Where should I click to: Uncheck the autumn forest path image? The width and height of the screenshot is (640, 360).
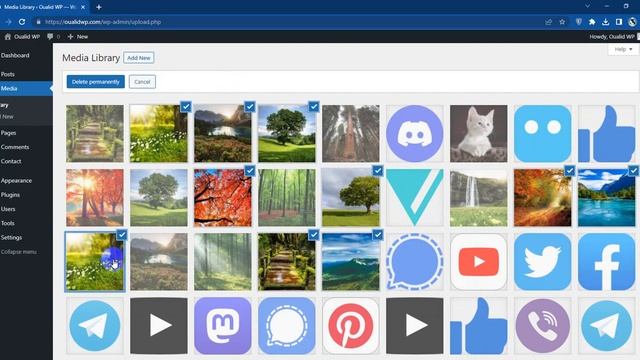(570, 171)
